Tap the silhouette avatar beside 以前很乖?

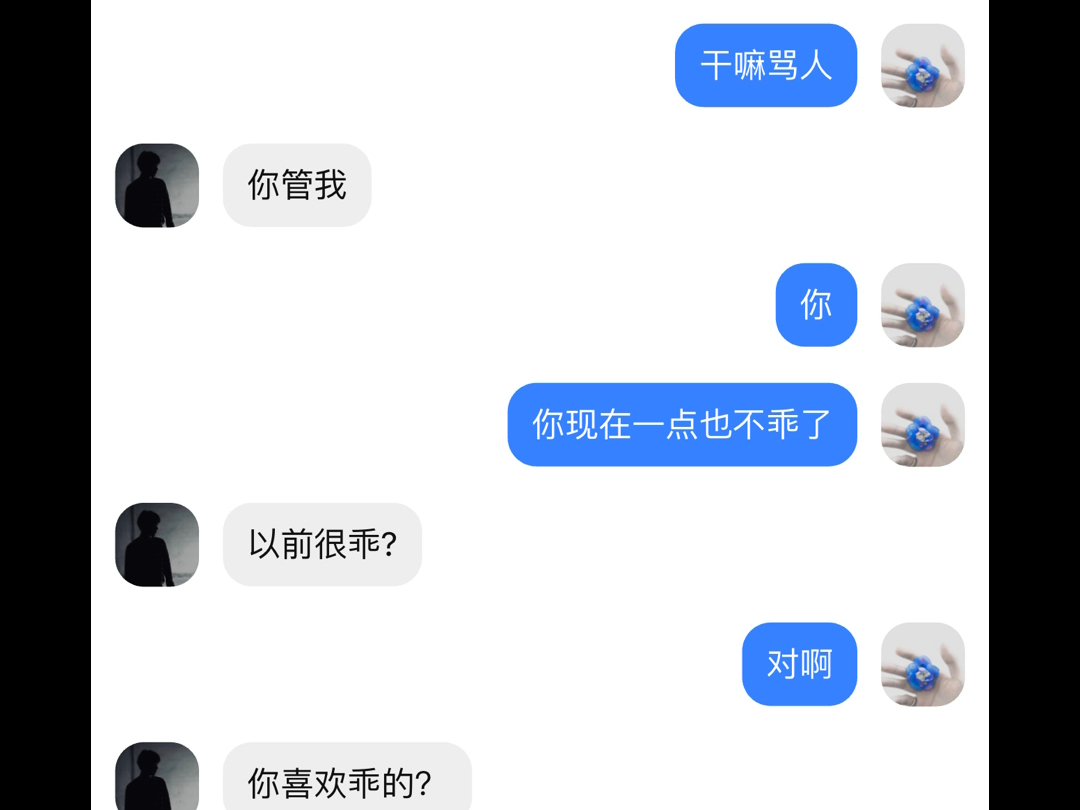point(157,544)
